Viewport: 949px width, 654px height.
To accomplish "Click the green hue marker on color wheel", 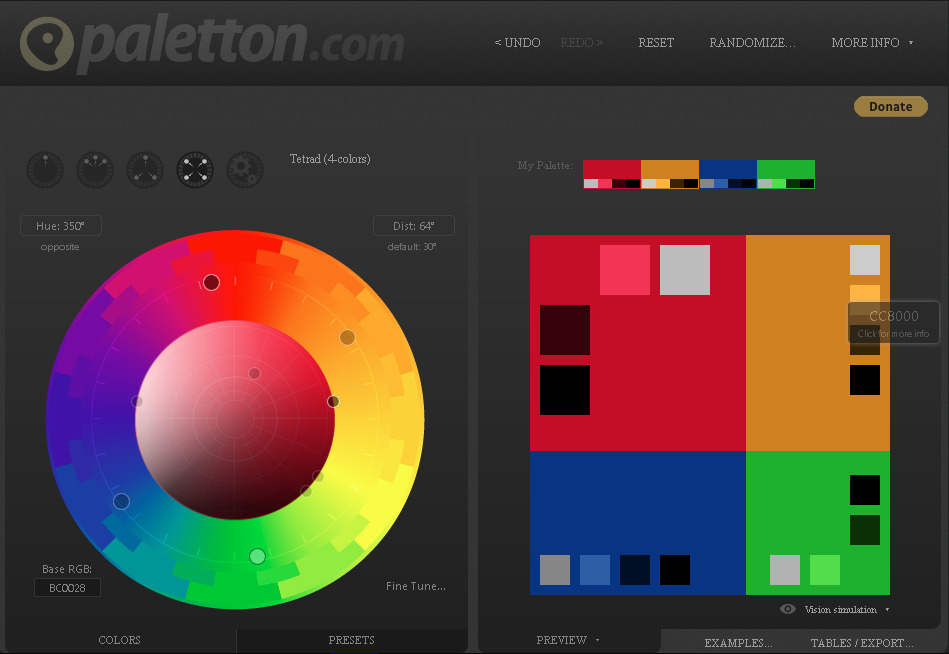I will (257, 556).
